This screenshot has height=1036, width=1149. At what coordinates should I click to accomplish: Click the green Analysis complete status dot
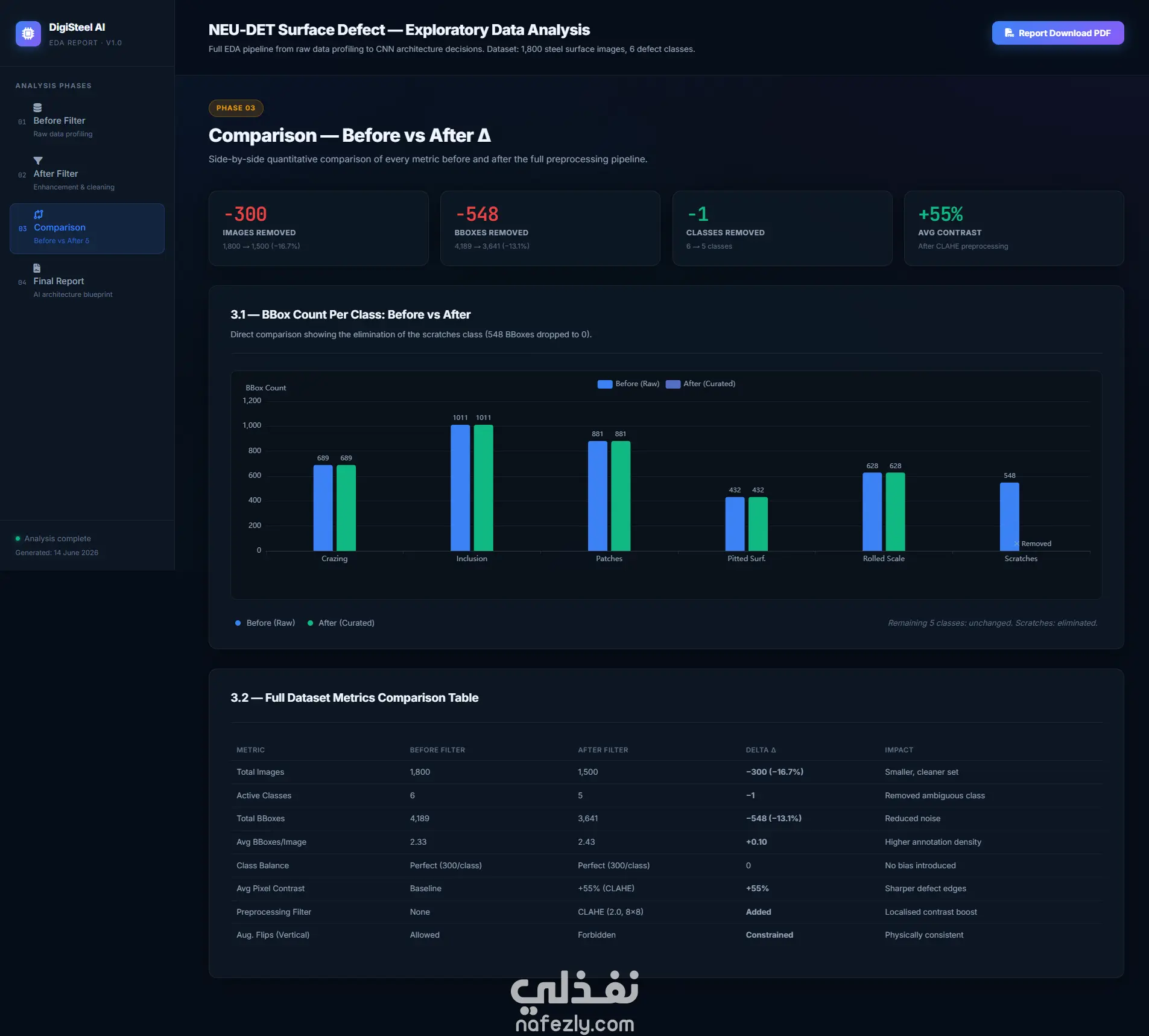(17, 538)
